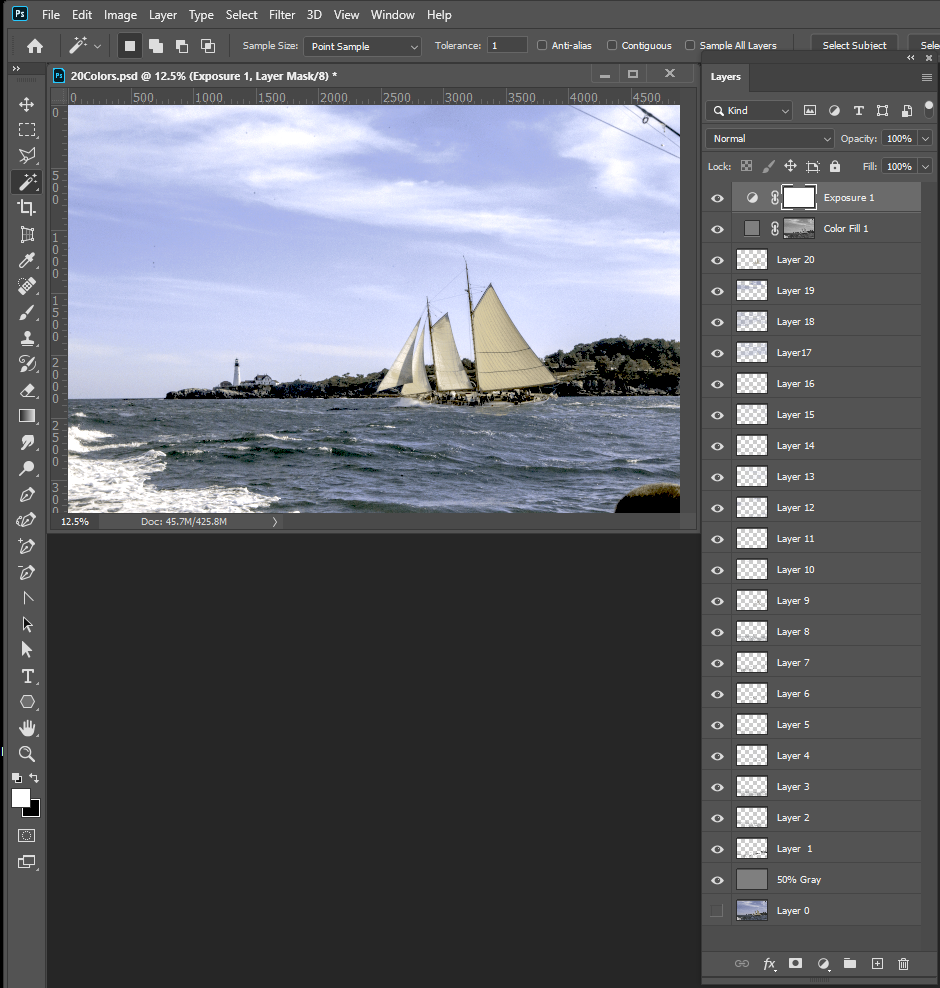Hide the Color Fill 1 layer
This screenshot has width=940, height=988.
[717, 228]
